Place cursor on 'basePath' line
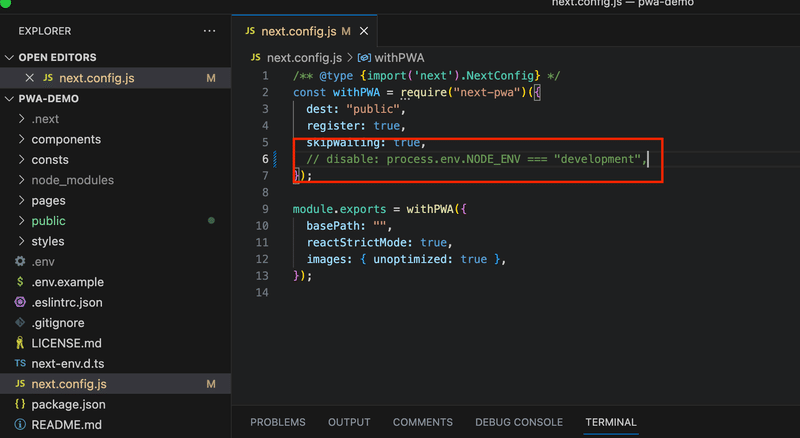 [x=349, y=226]
